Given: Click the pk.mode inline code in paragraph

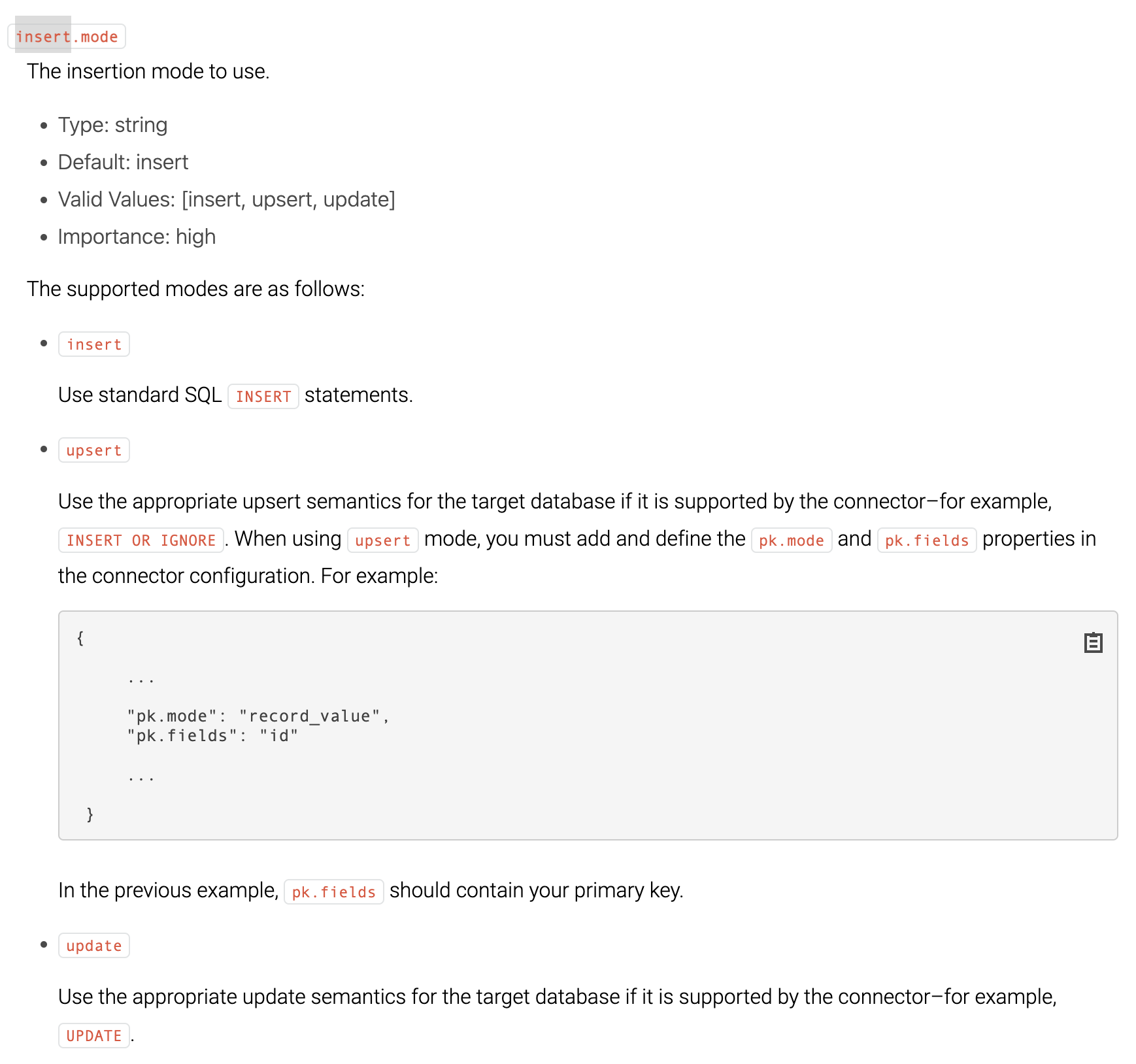Looking at the screenshot, I should [x=792, y=540].
